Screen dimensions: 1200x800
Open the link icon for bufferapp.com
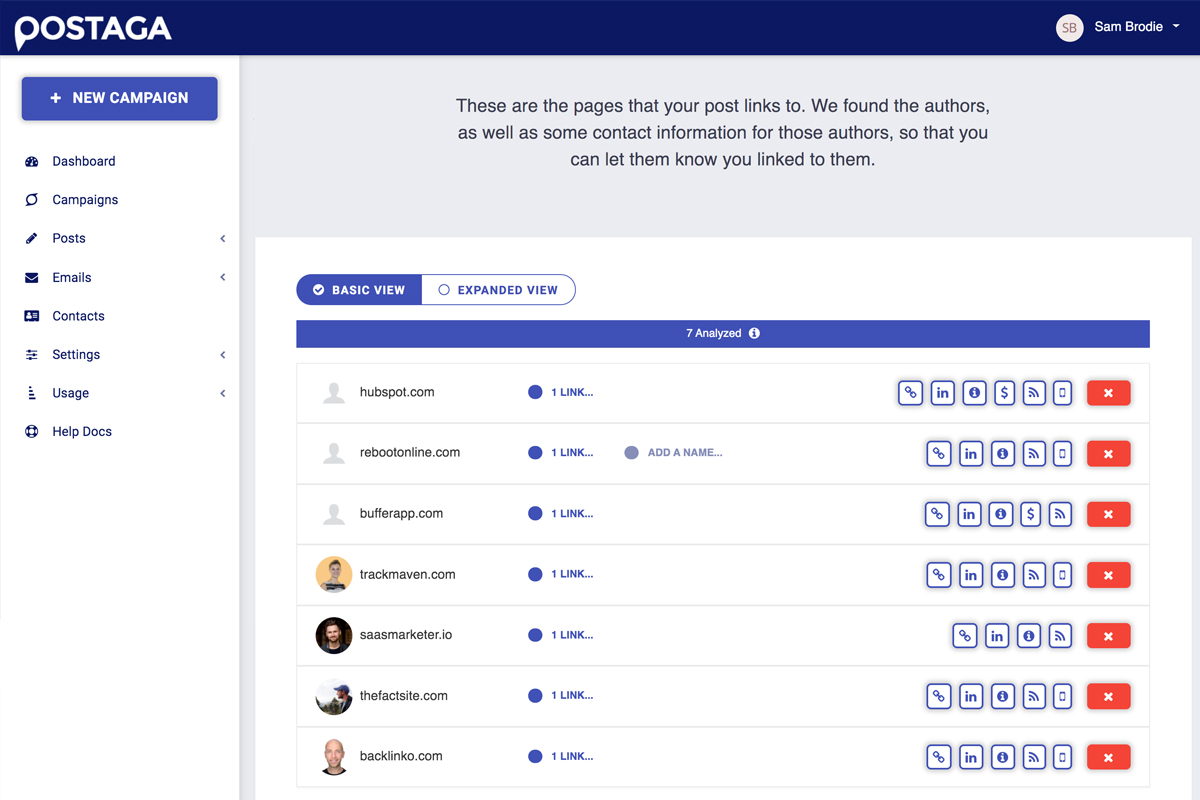937,514
